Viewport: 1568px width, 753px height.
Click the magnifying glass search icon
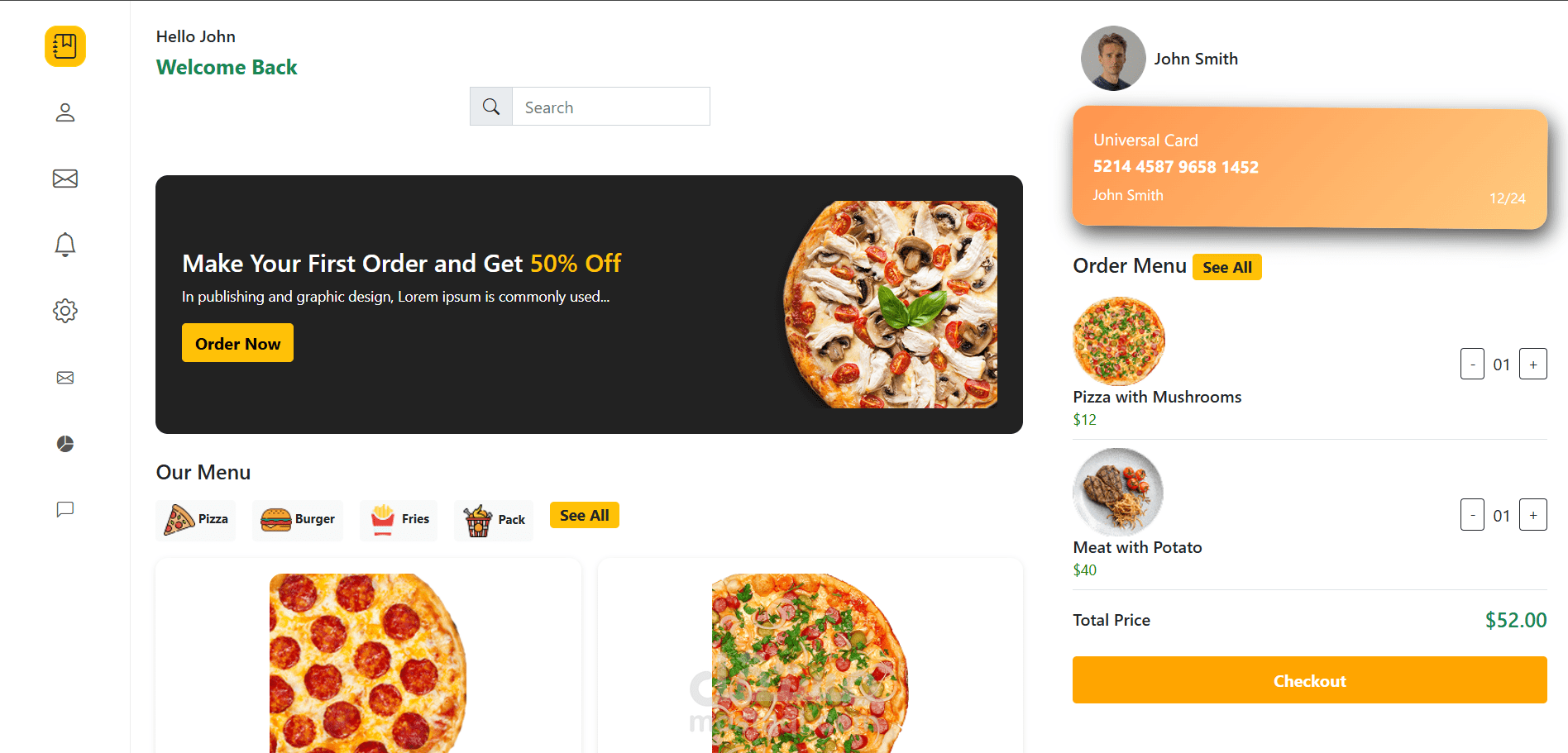click(490, 106)
